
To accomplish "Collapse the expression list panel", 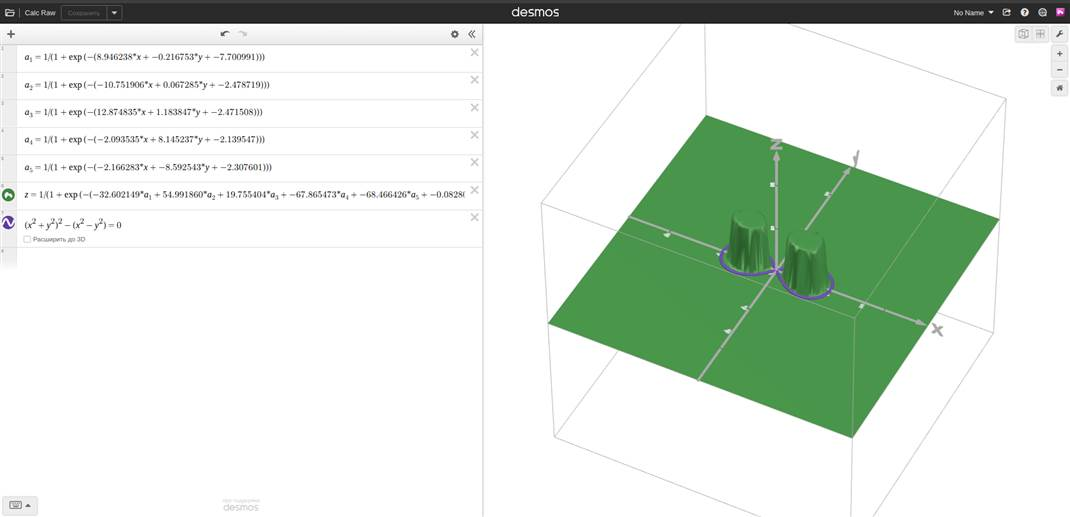I will tap(472, 34).
